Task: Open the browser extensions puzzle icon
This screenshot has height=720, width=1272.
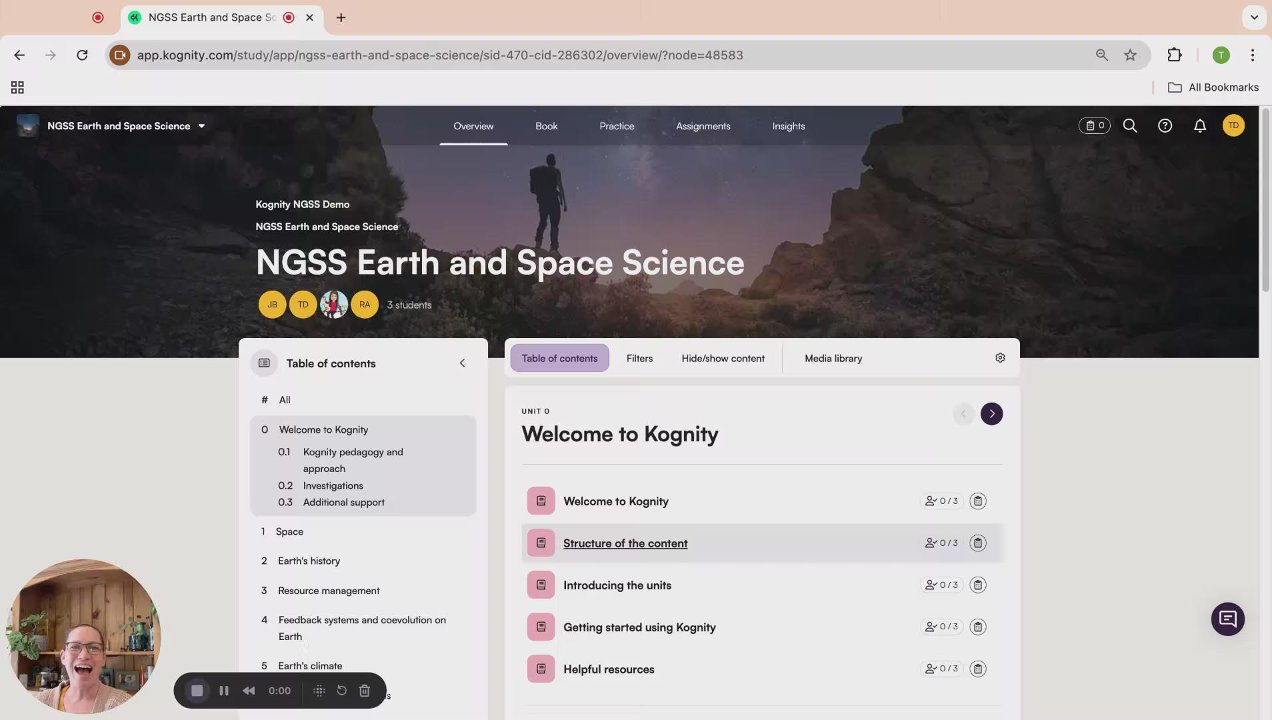Action: [x=1174, y=55]
